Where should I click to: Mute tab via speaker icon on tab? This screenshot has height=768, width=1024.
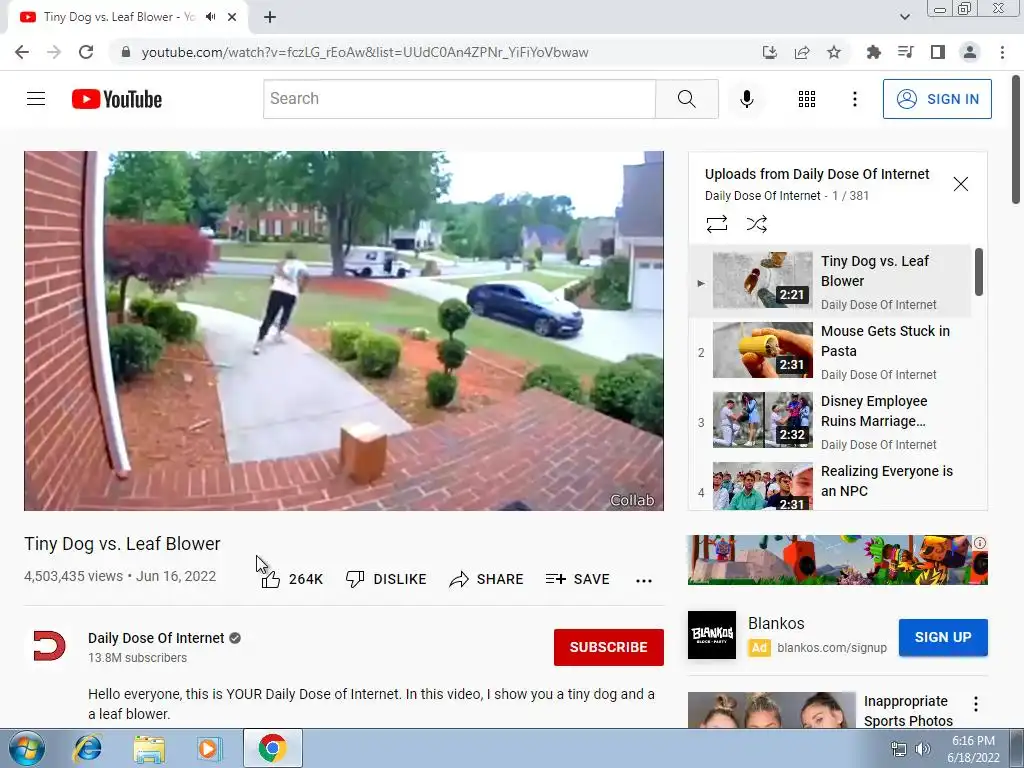point(210,17)
